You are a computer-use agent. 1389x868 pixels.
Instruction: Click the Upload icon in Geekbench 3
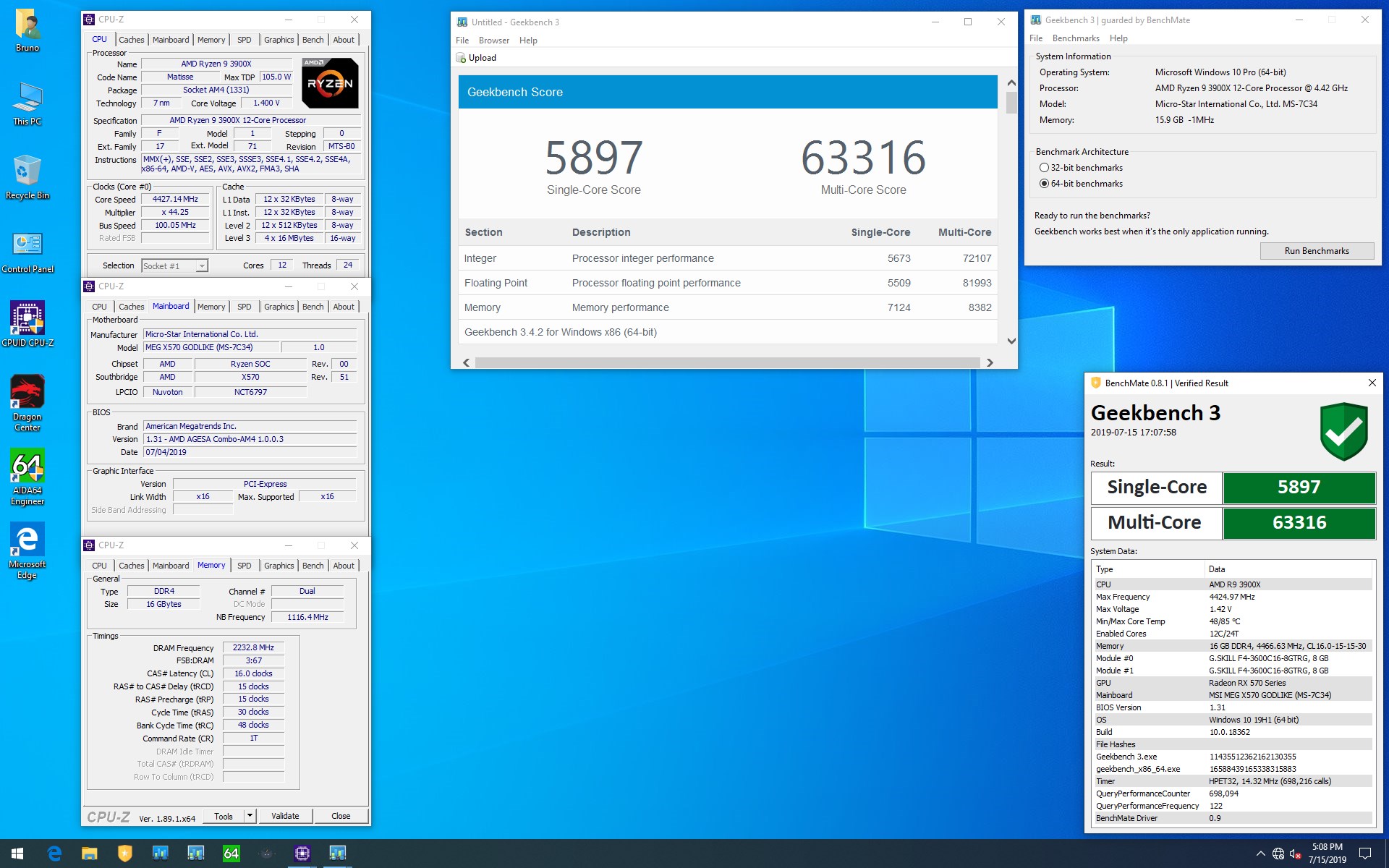461,58
